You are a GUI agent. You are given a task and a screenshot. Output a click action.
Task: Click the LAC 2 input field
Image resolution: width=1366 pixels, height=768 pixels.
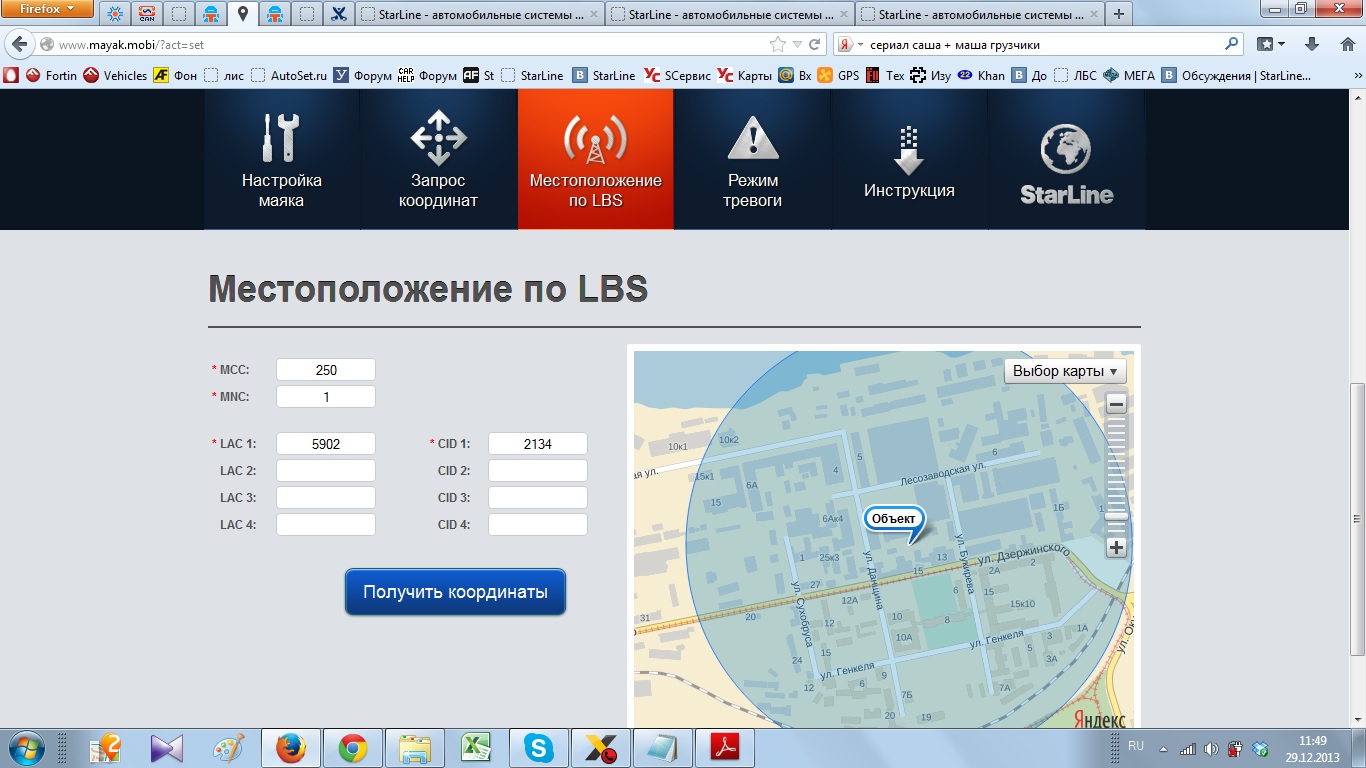tap(326, 471)
